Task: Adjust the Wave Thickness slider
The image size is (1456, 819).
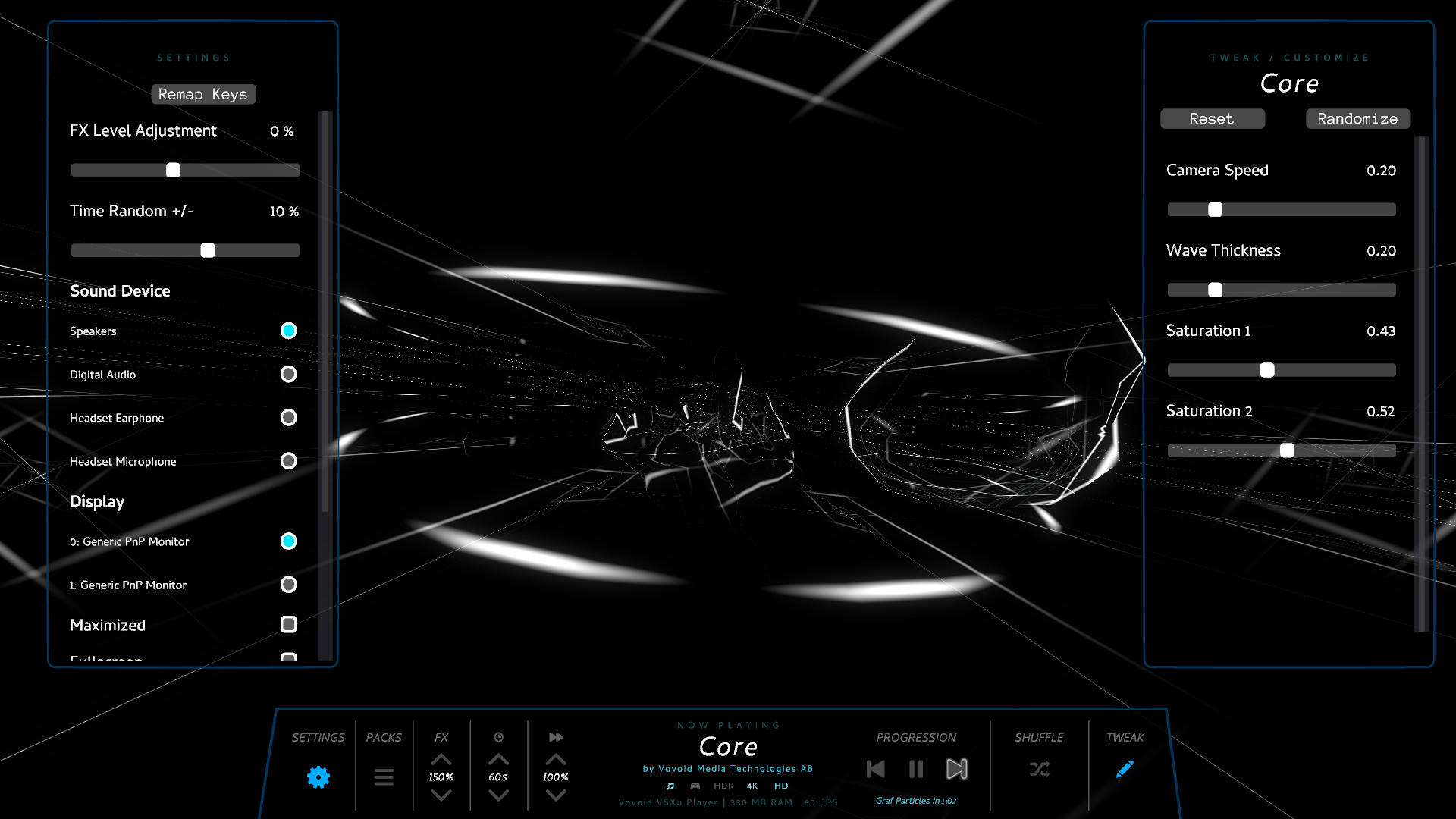Action: point(1216,289)
